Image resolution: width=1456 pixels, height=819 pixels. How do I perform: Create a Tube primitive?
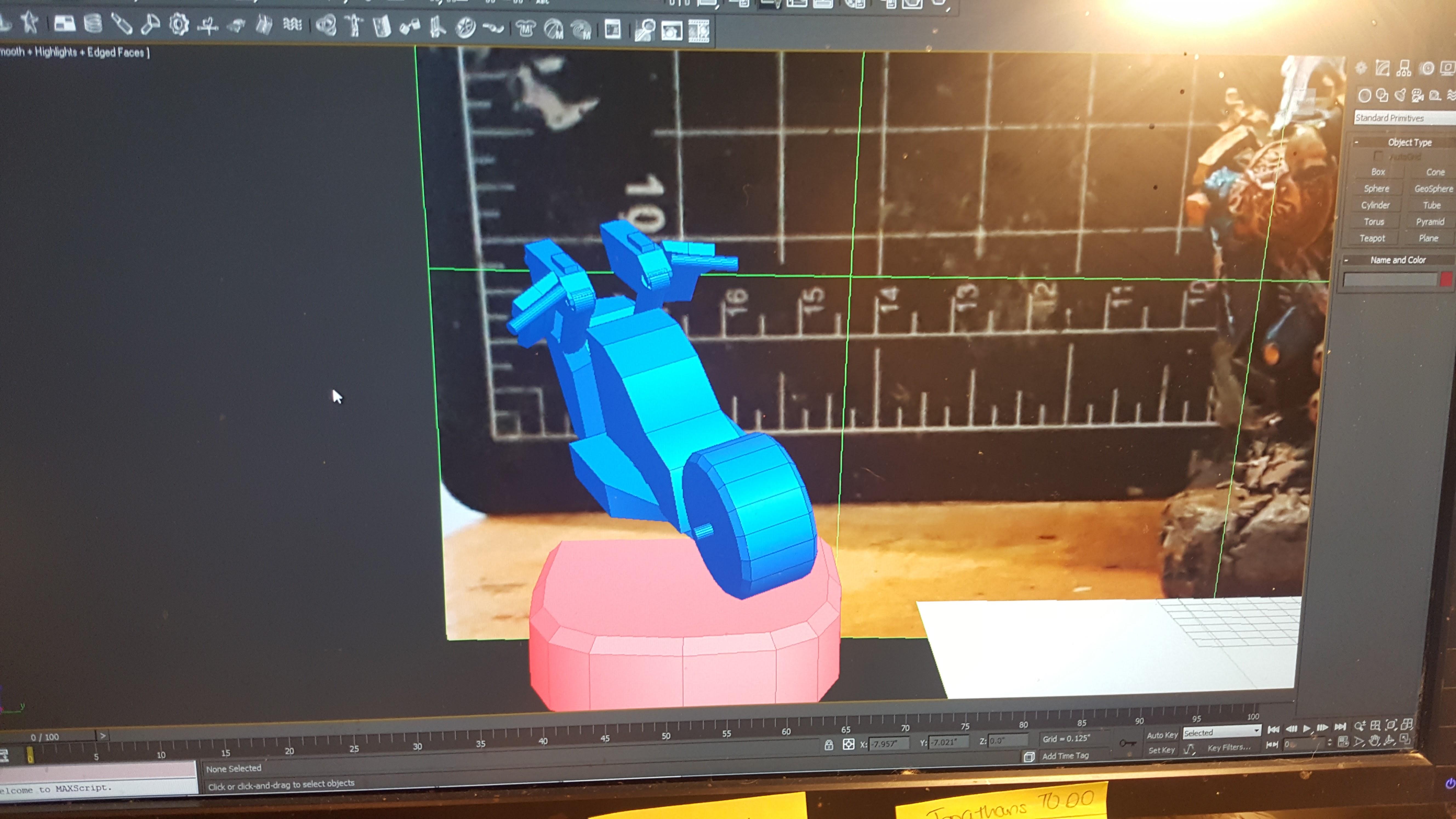pos(1432,205)
